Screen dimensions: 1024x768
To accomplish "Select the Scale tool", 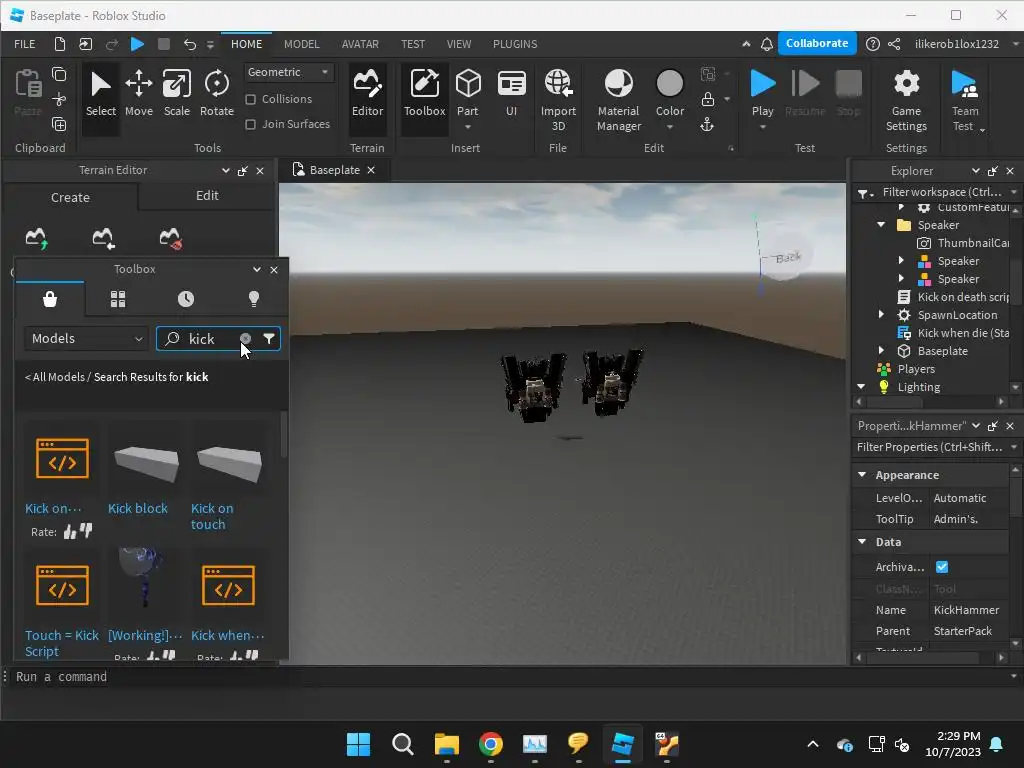I will point(176,93).
